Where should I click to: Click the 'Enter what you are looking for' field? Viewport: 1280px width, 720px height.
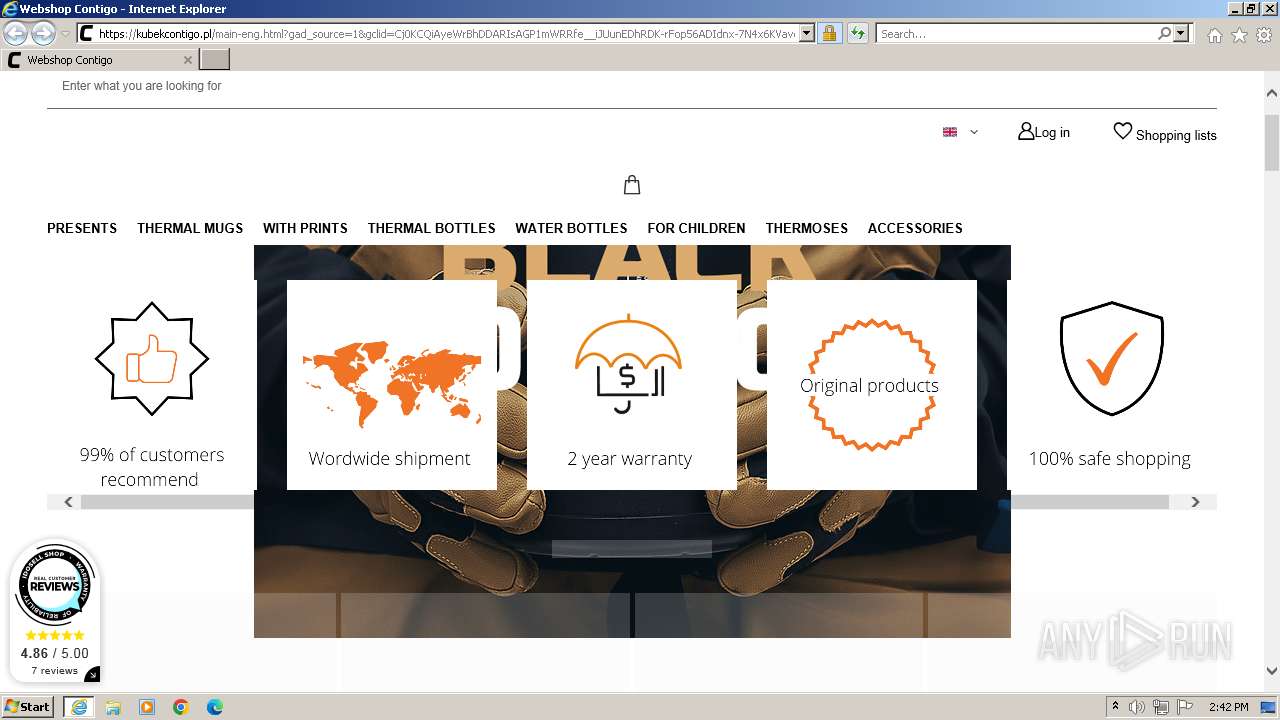[x=632, y=86]
